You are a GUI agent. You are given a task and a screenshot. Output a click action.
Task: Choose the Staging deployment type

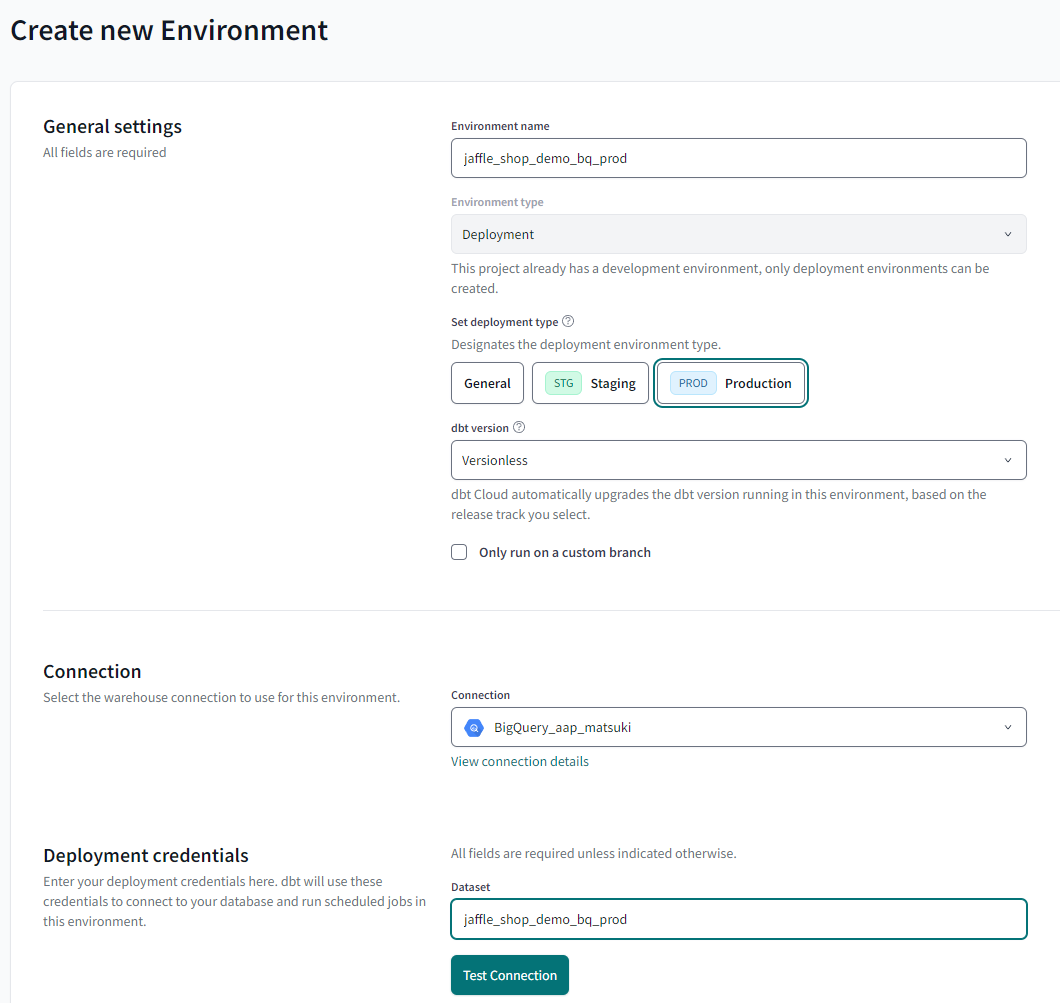click(590, 383)
